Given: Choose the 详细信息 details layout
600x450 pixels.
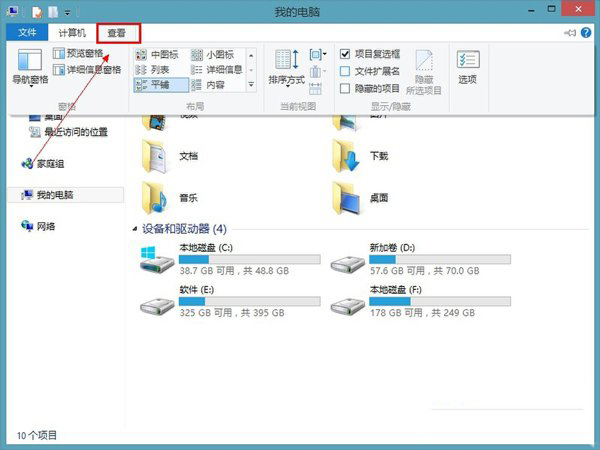Looking at the screenshot, I should (x=217, y=70).
